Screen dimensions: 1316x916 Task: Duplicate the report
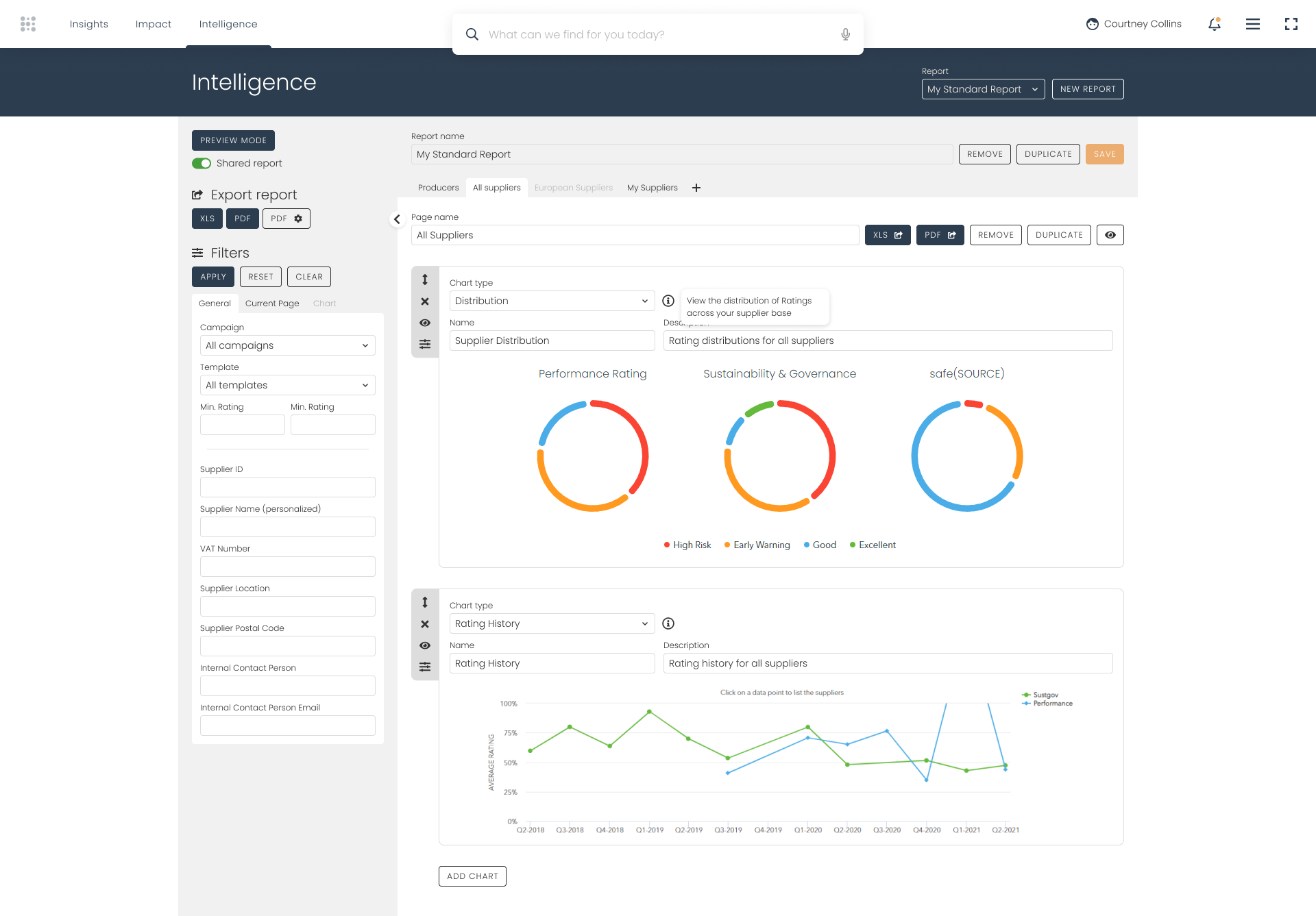(x=1048, y=154)
